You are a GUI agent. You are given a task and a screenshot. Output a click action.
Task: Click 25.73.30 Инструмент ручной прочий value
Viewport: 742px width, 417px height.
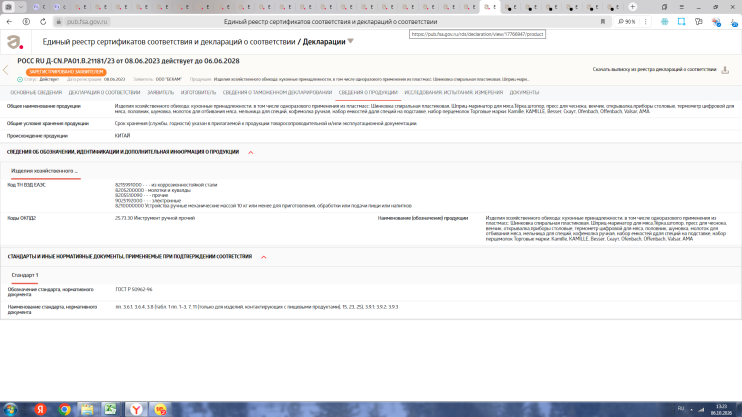pyautogui.click(x=155, y=218)
